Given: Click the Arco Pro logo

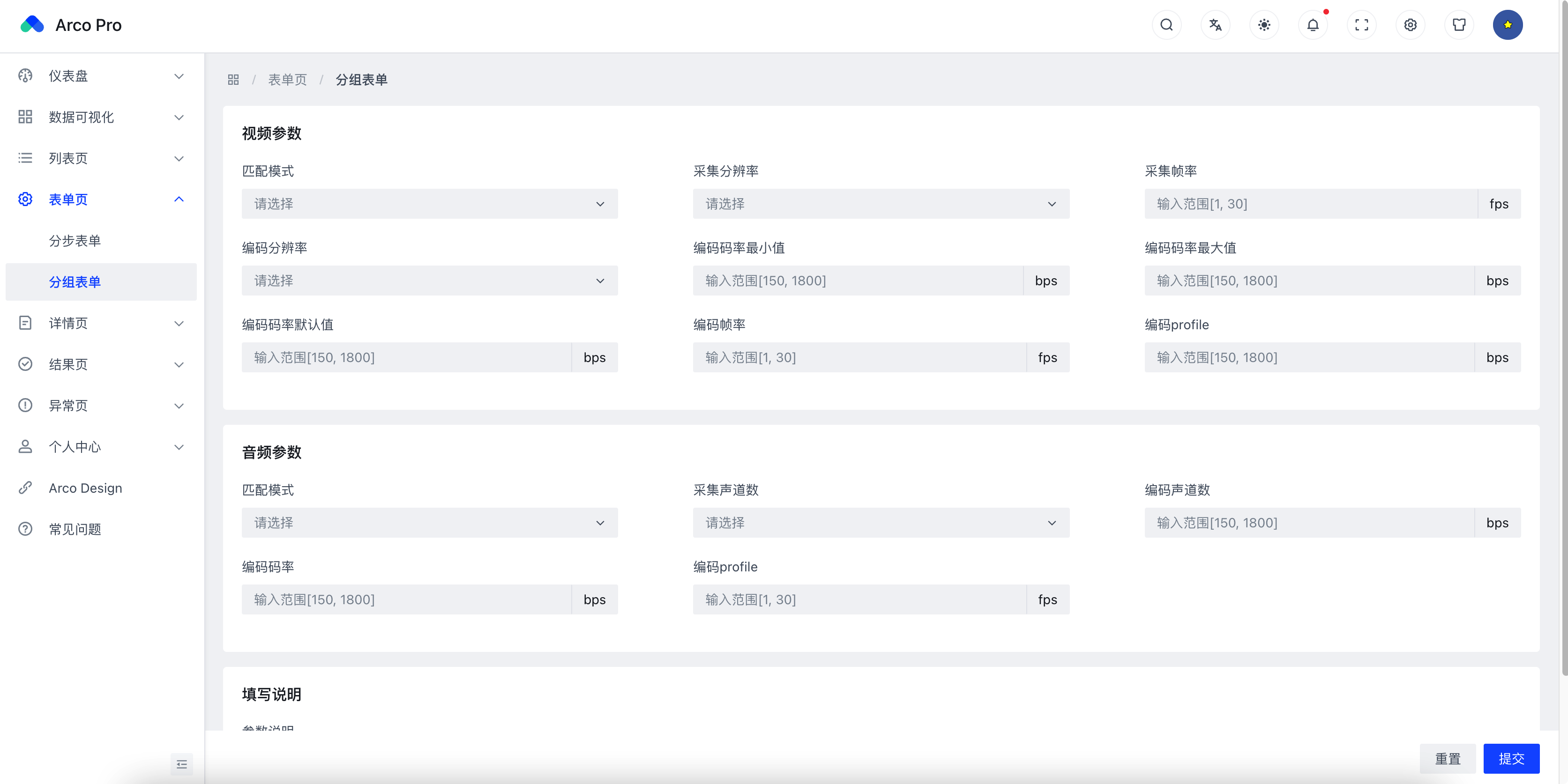Looking at the screenshot, I should pyautogui.click(x=69, y=24).
